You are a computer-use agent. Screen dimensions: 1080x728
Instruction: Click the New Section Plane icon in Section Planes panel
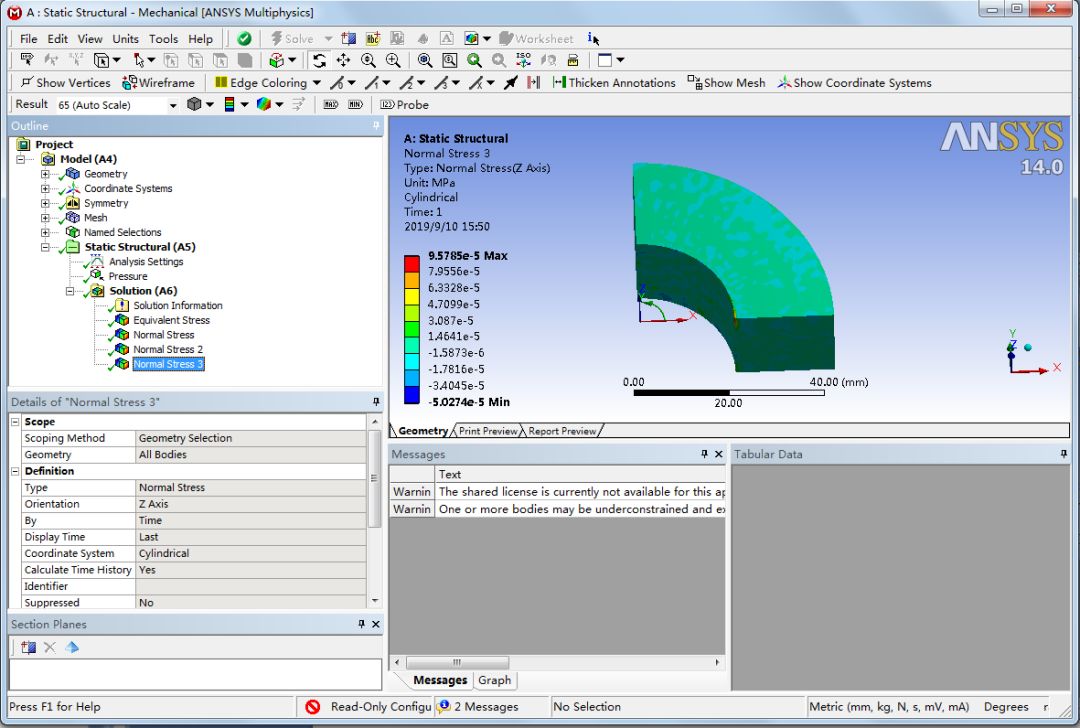(28, 647)
